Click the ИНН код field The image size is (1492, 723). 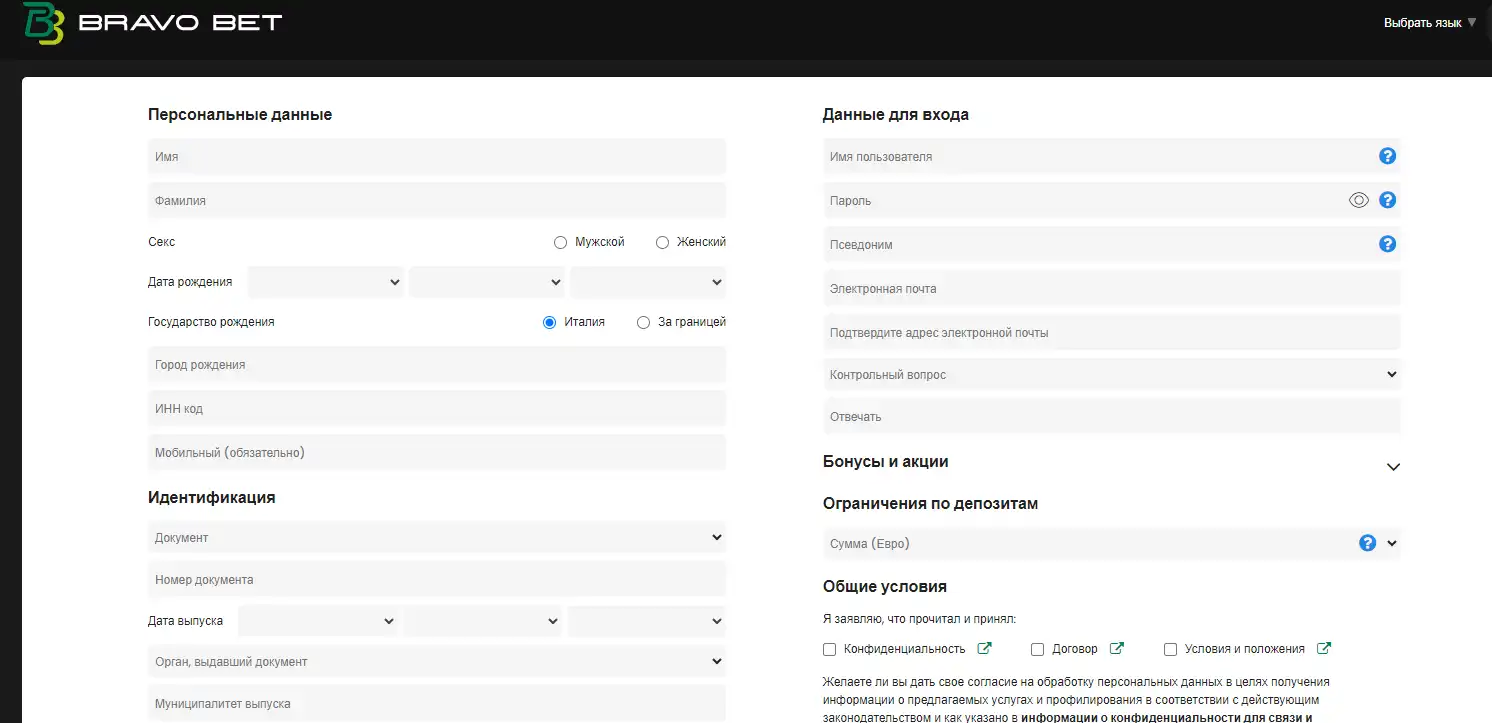(x=437, y=409)
